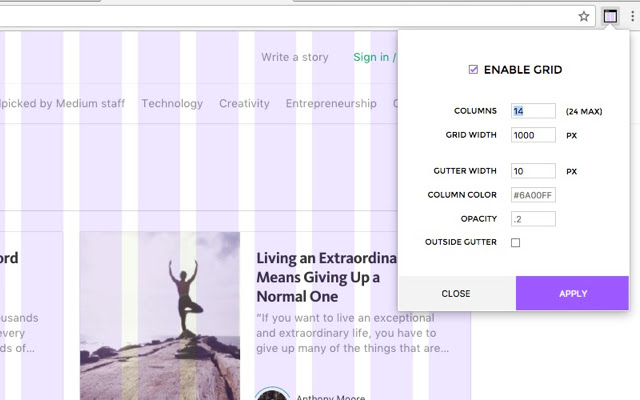Click the Gutter Width input field

click(x=533, y=171)
